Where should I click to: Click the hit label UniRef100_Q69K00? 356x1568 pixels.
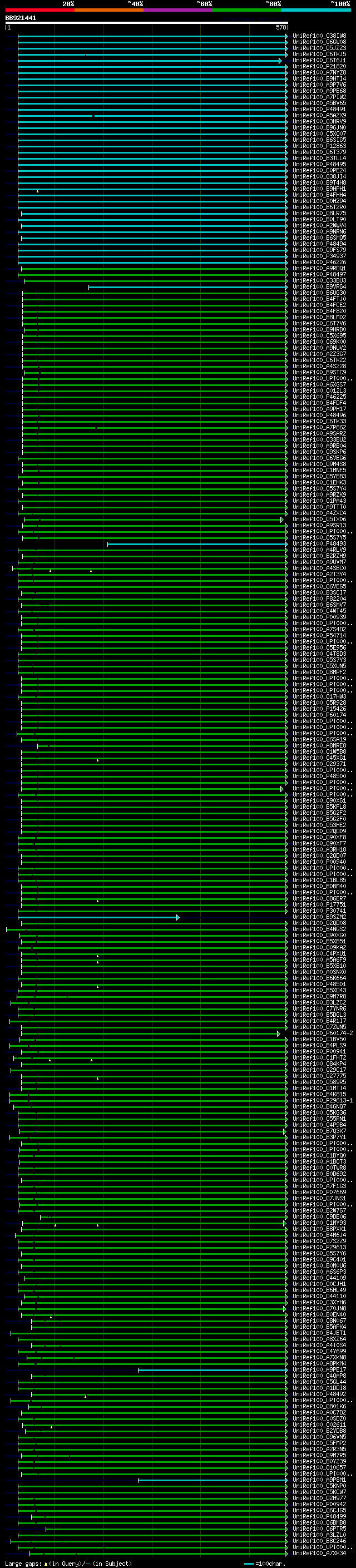click(x=319, y=342)
